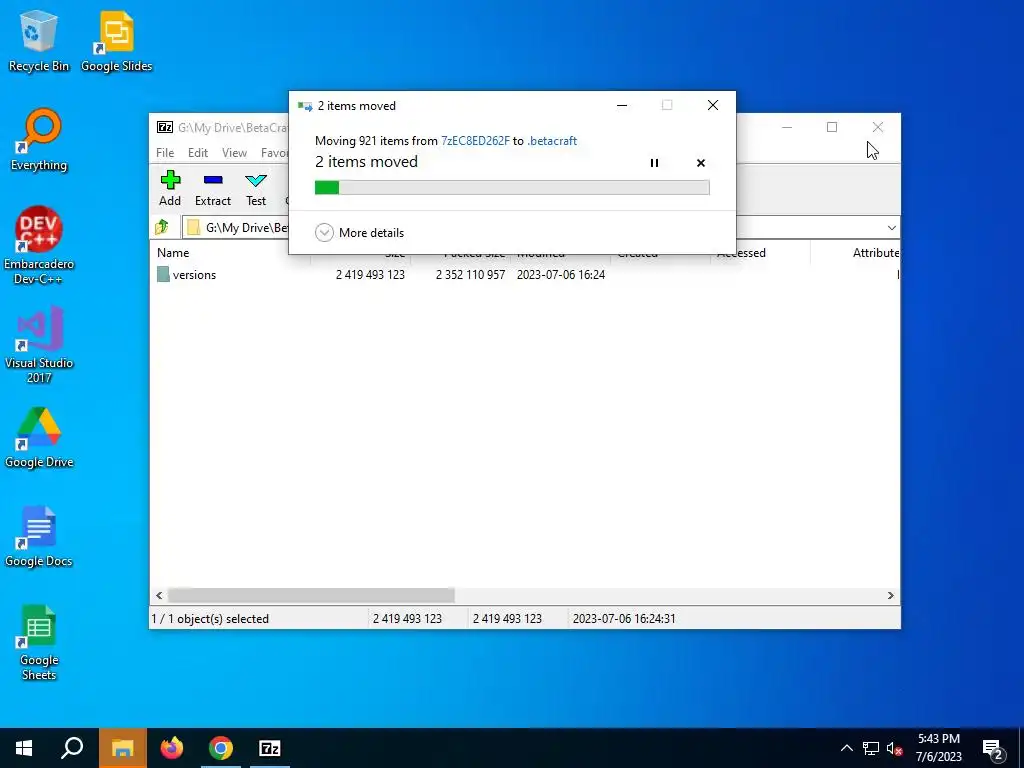
Task: Open the notification center icon
Action: point(993,750)
